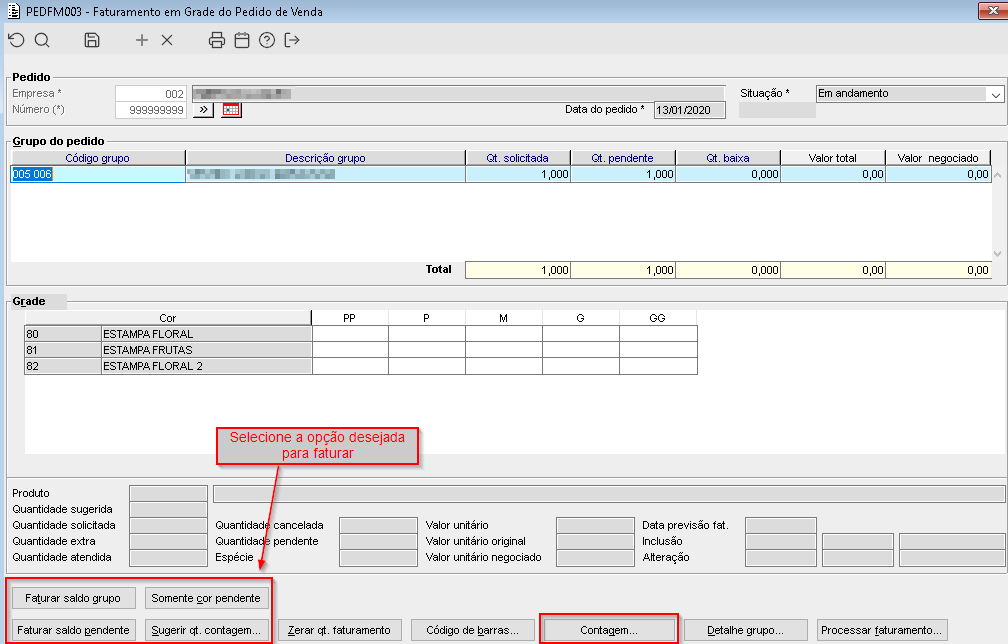Open Detalhe grupo button
Screen dimensions: 1008x644
pos(746,631)
